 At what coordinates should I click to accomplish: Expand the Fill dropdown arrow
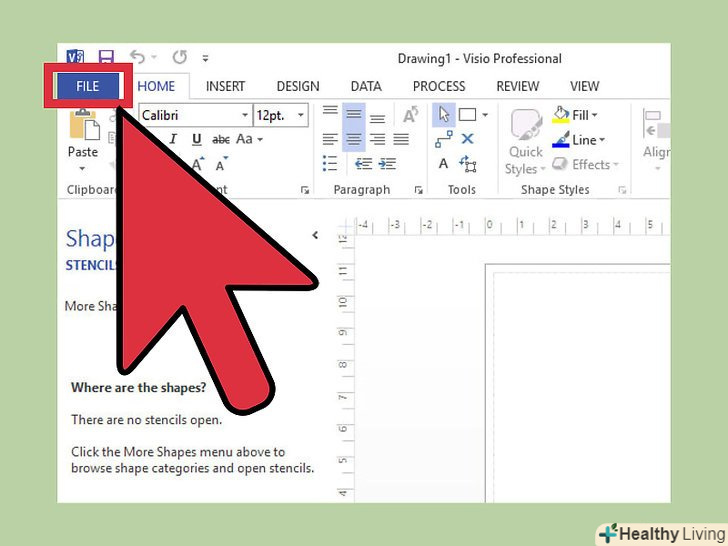(594, 115)
